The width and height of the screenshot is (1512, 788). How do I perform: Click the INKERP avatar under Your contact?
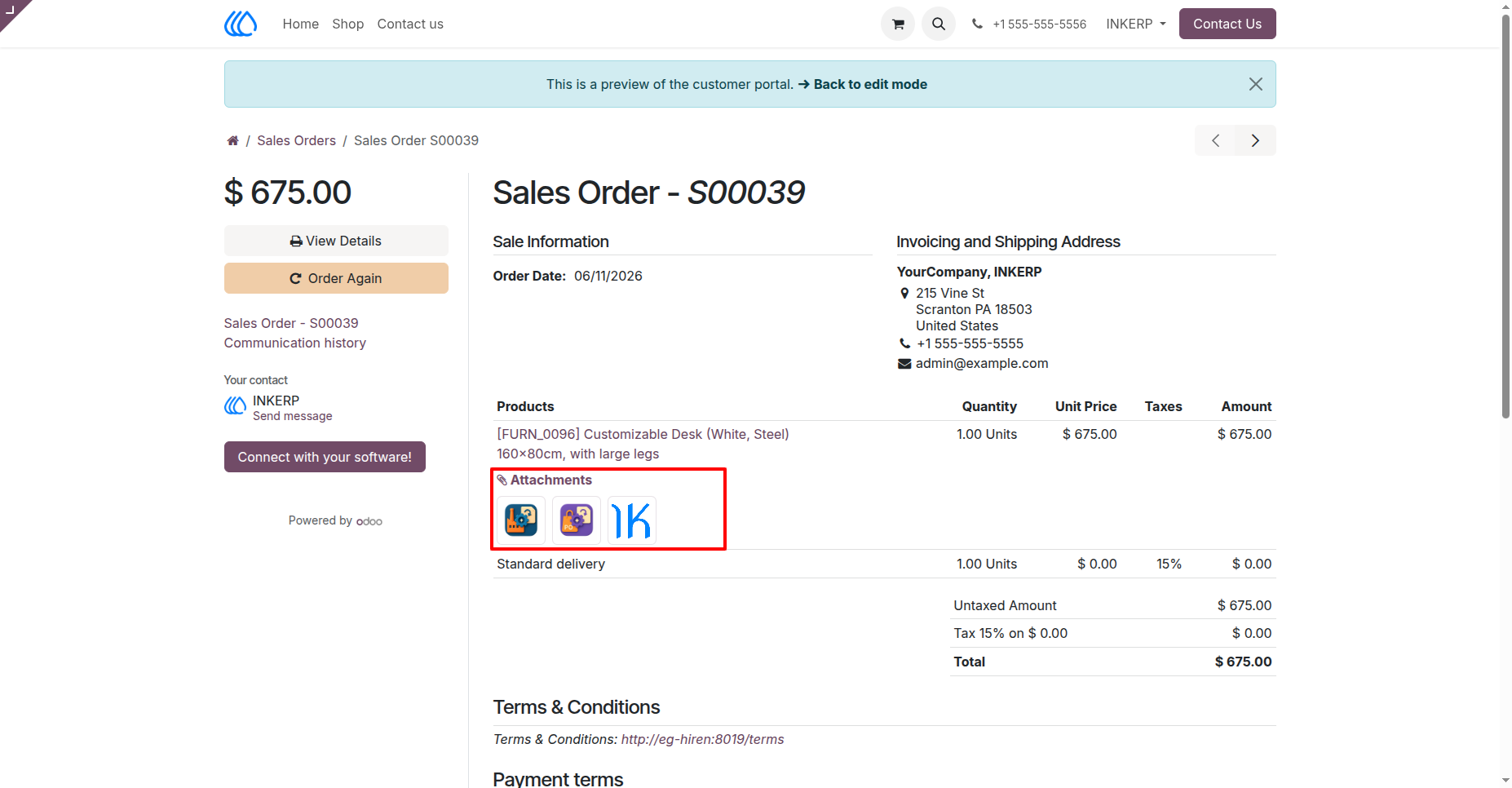[x=235, y=405]
